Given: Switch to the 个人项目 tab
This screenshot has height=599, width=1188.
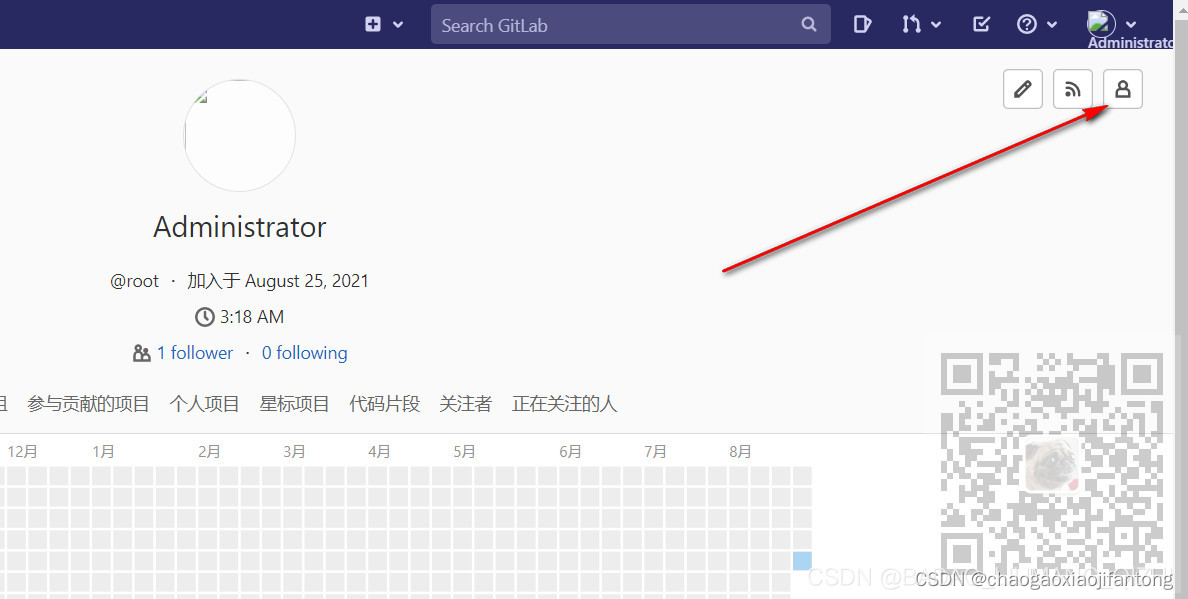Looking at the screenshot, I should 204,403.
